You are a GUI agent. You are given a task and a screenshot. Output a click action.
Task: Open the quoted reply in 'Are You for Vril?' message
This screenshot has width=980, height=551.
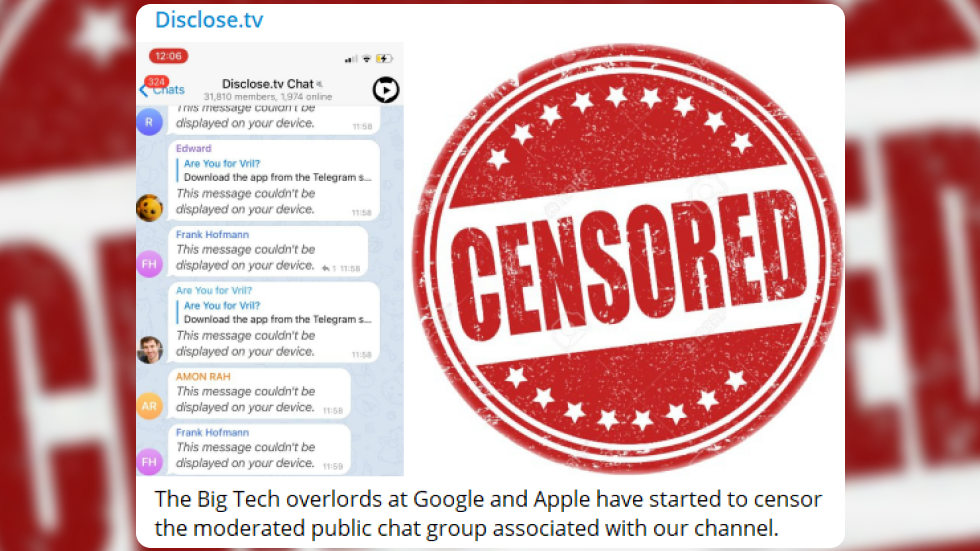274,312
